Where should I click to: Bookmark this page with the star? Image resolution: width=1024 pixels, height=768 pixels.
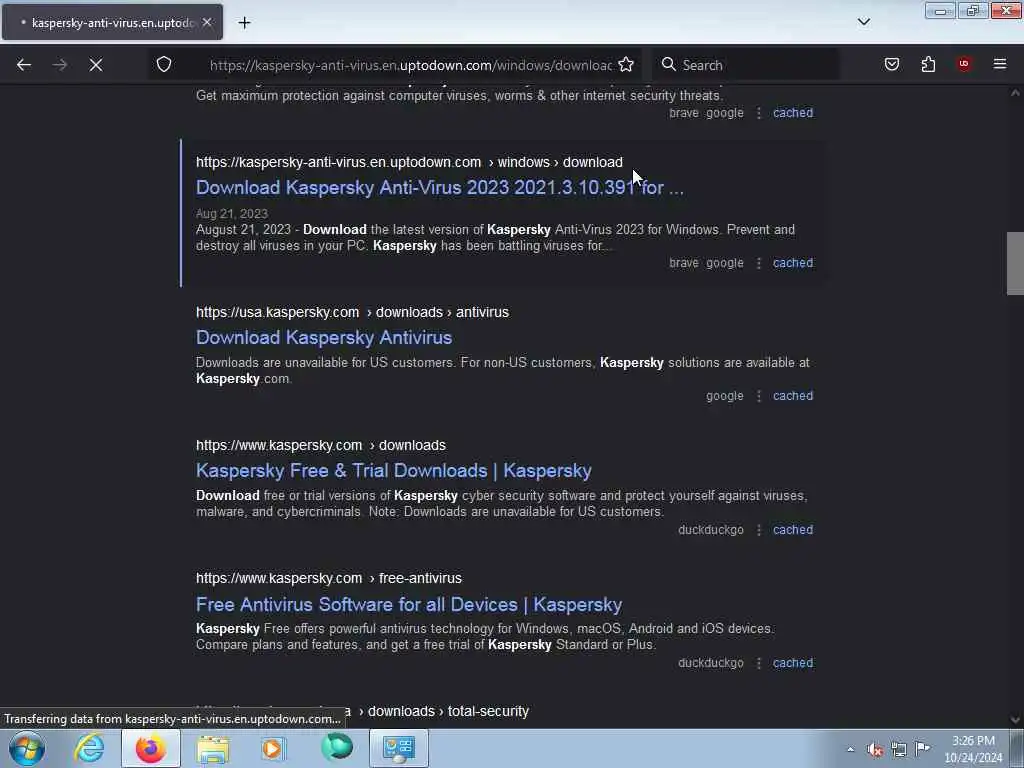[x=626, y=64]
